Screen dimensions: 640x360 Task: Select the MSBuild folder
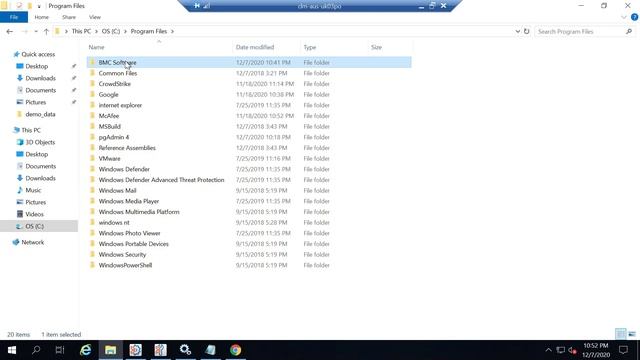[109, 127]
